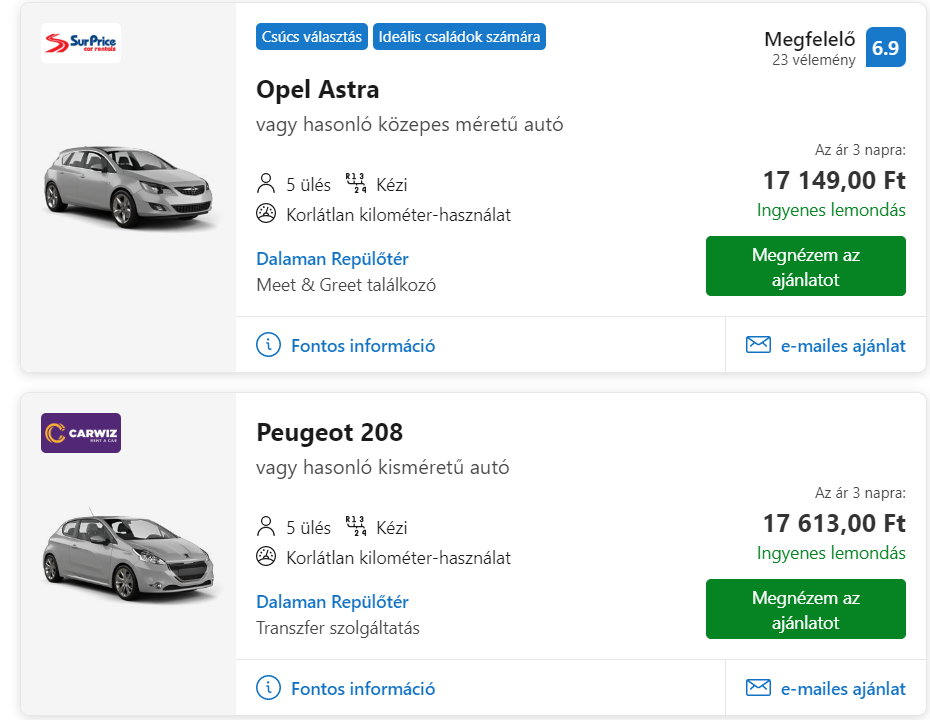View the Peugeot 208 offer via green button
Screen dimensions: 930x720
(805, 609)
